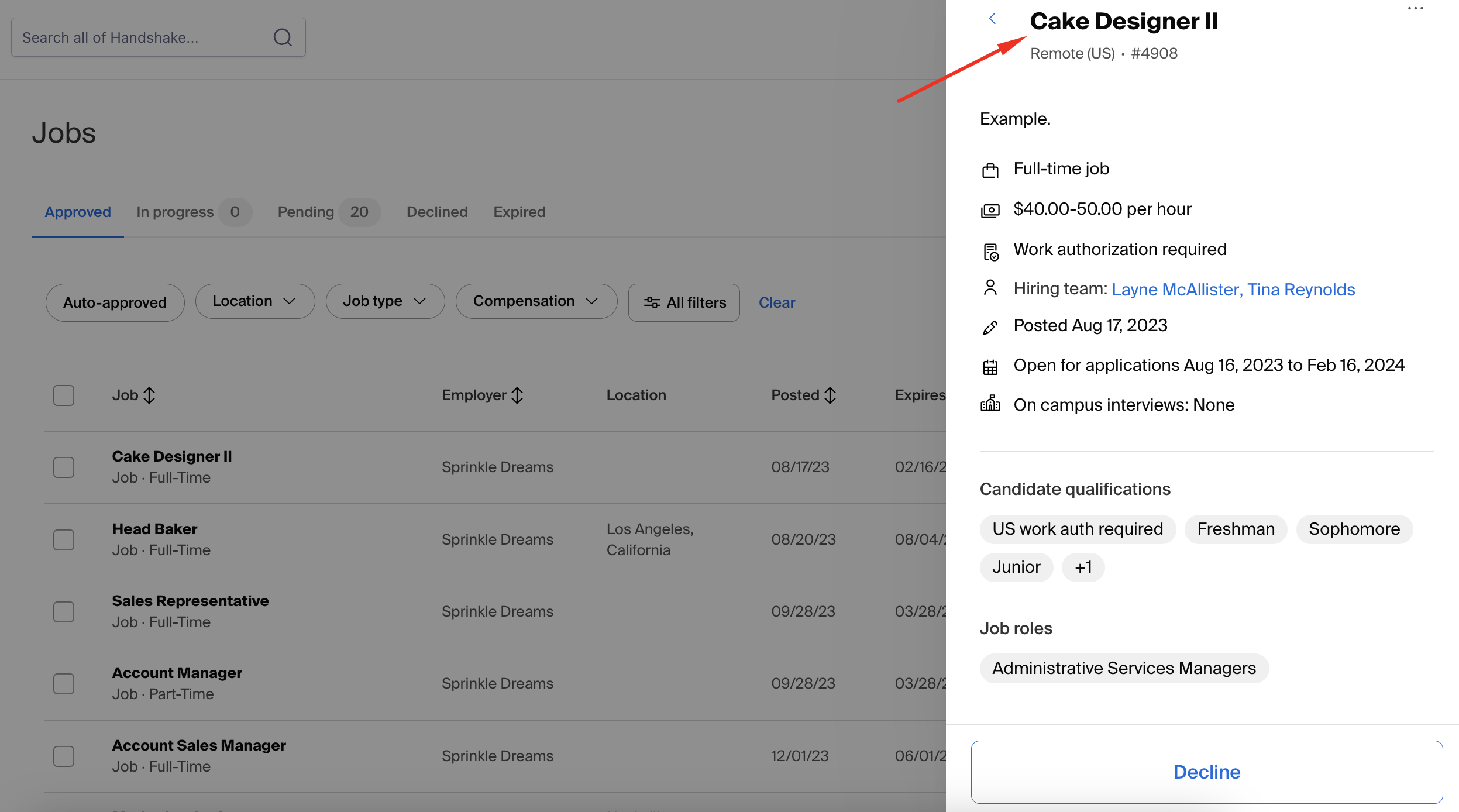Click the work authorization document icon
Screen dimensions: 1459x812
(990, 252)
